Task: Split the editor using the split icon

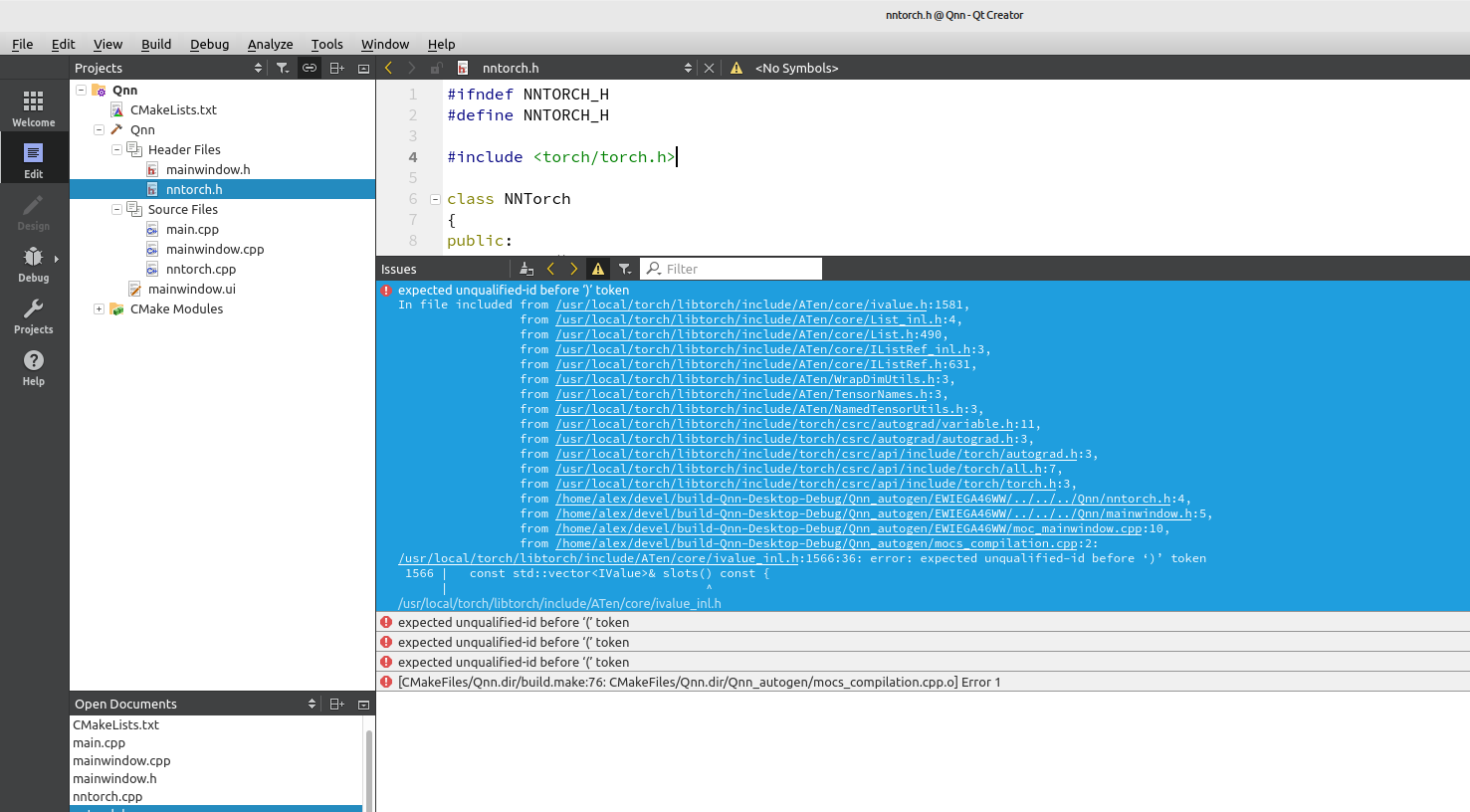Action: click(336, 67)
